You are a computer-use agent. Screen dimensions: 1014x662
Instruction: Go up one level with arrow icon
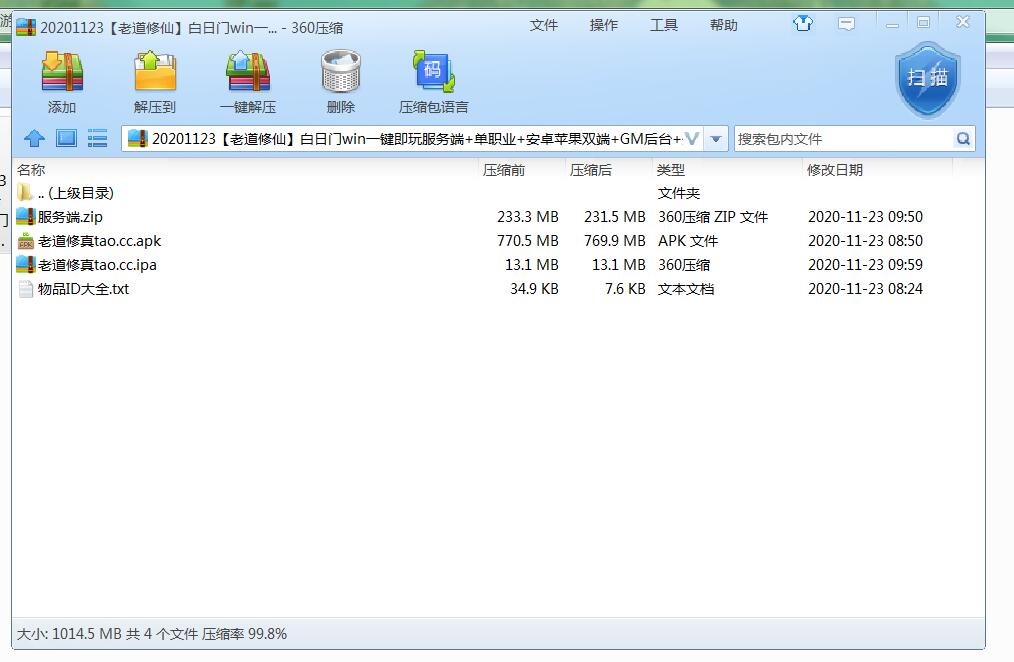point(35,139)
